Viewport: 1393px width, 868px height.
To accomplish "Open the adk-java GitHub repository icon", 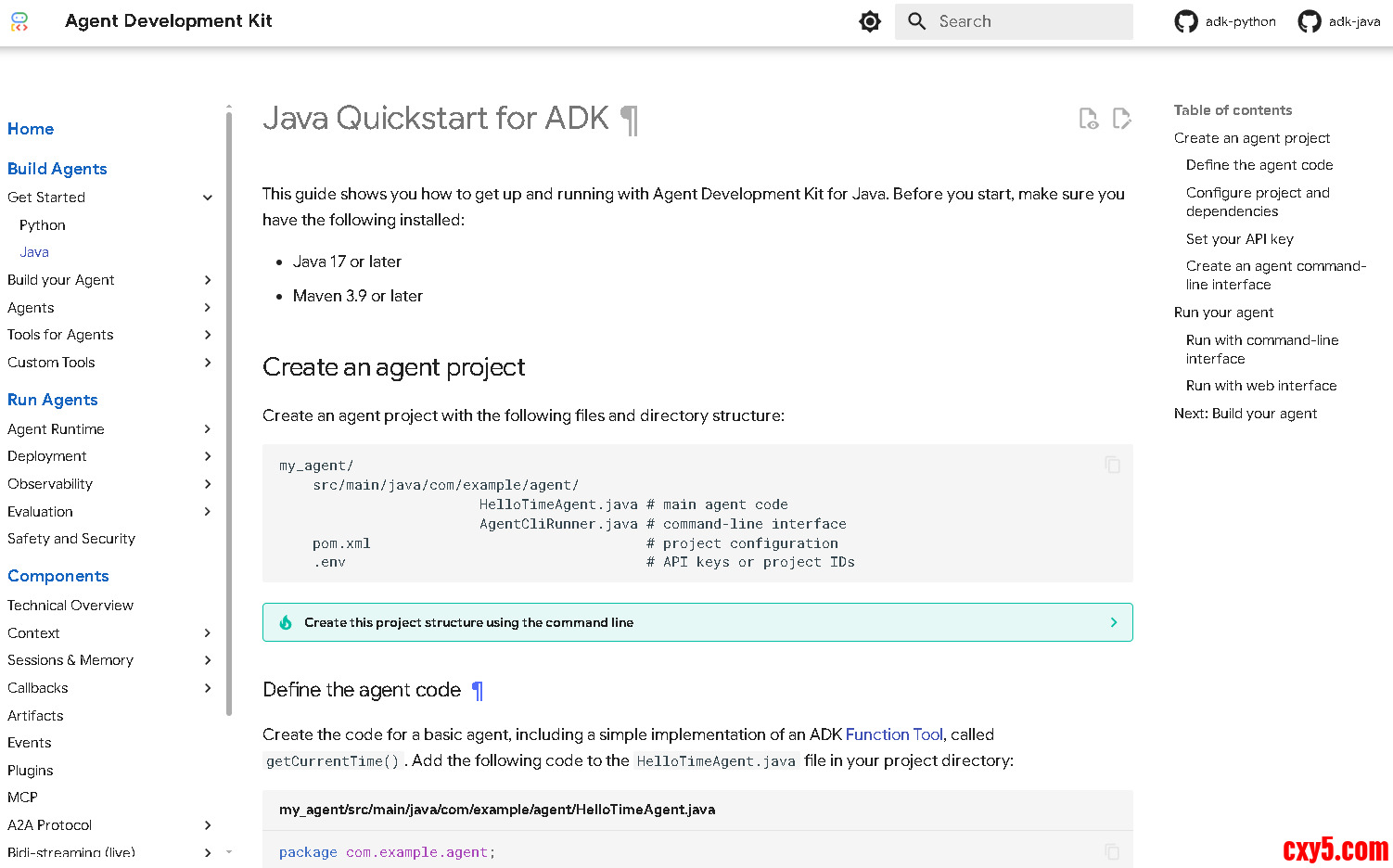I will coord(1309,21).
